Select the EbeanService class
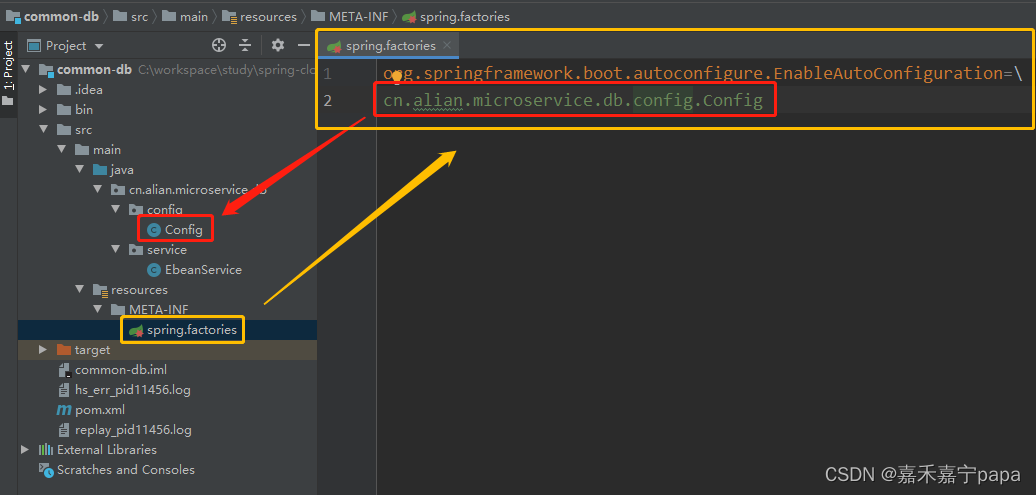The height and width of the screenshot is (495, 1036). pyautogui.click(x=204, y=270)
